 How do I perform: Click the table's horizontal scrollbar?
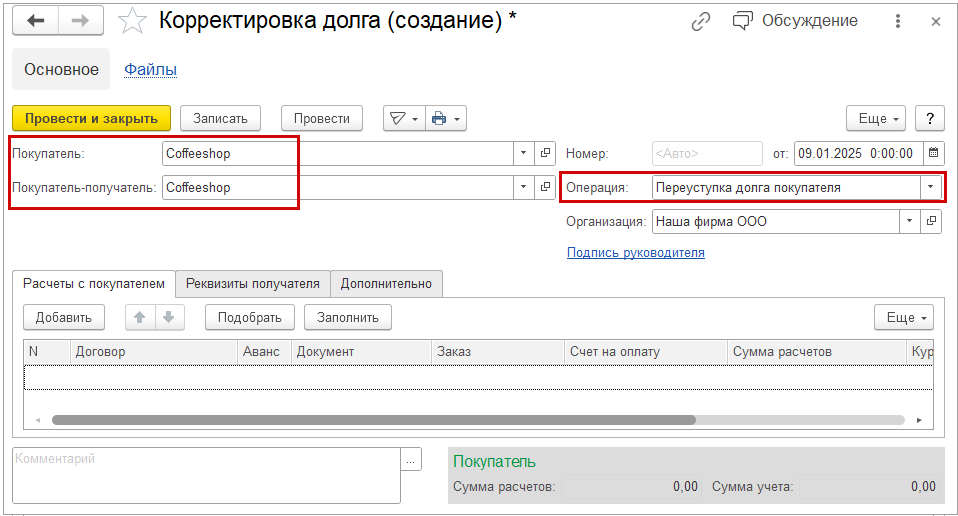(478, 420)
